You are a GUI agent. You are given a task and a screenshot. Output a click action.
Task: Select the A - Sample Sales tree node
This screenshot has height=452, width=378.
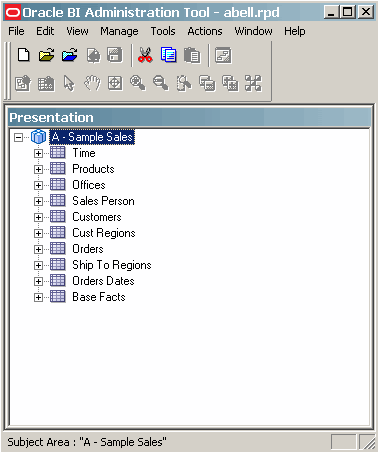(x=92, y=137)
